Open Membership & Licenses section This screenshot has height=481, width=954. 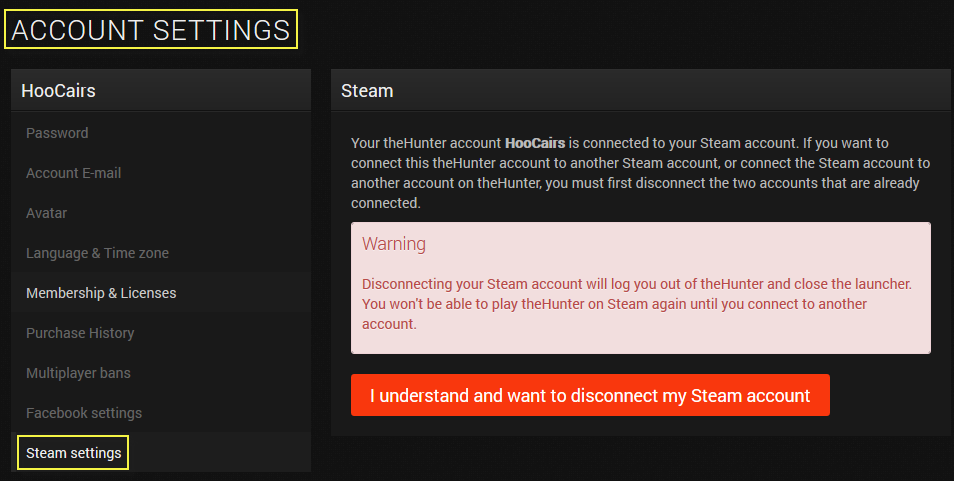click(x=101, y=293)
